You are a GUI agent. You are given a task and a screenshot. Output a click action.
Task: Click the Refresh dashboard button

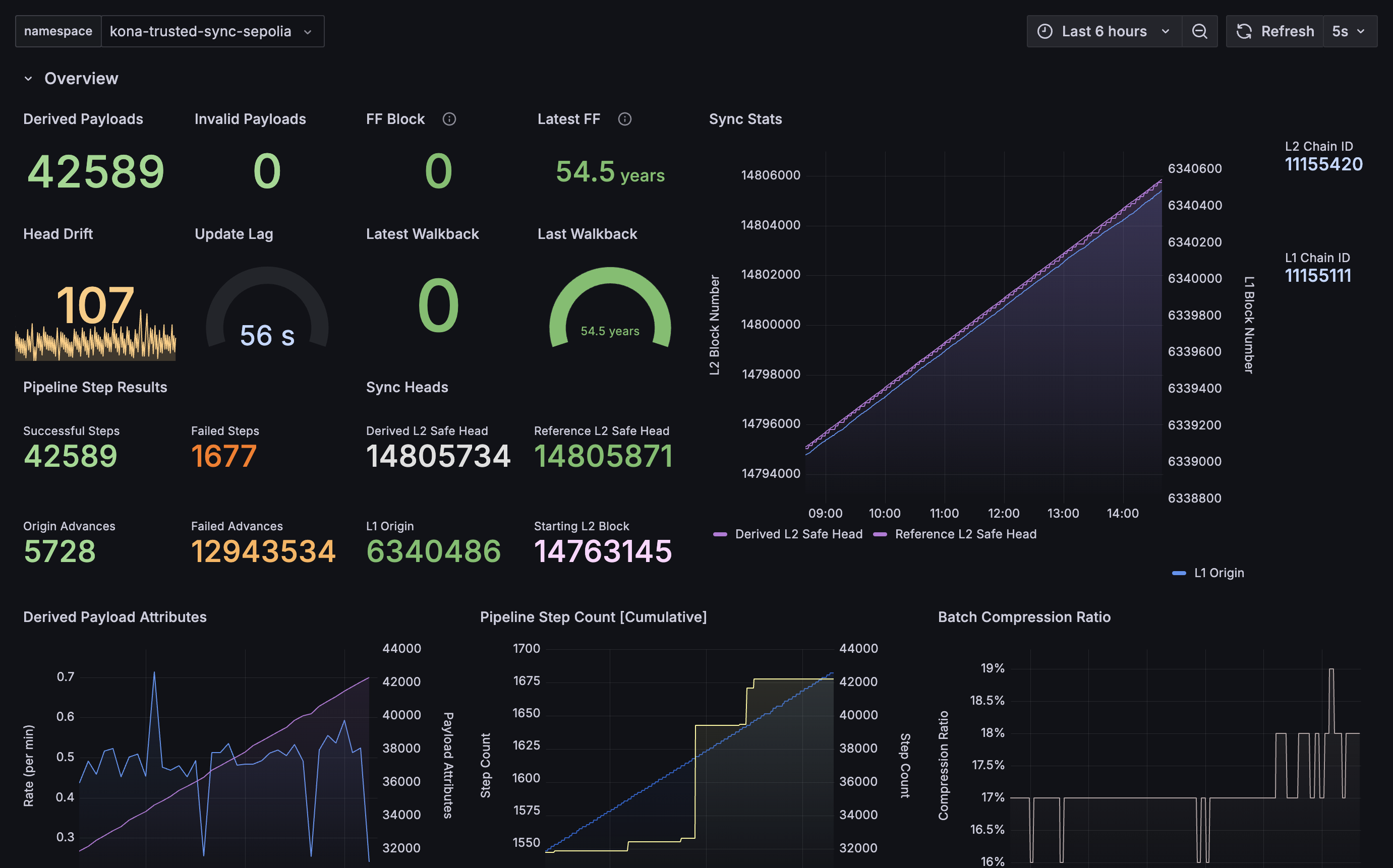(x=1274, y=31)
